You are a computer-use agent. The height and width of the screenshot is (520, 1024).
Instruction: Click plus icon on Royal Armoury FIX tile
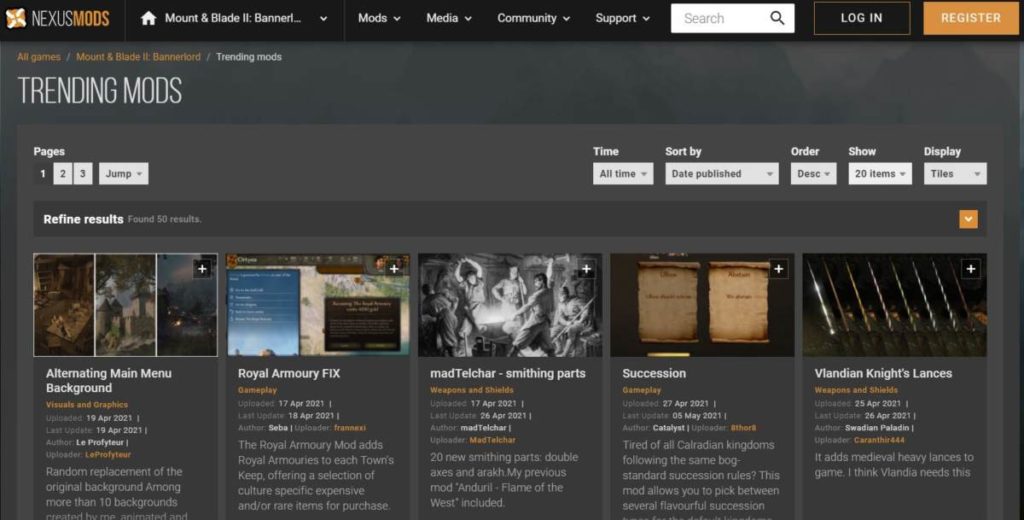394,268
